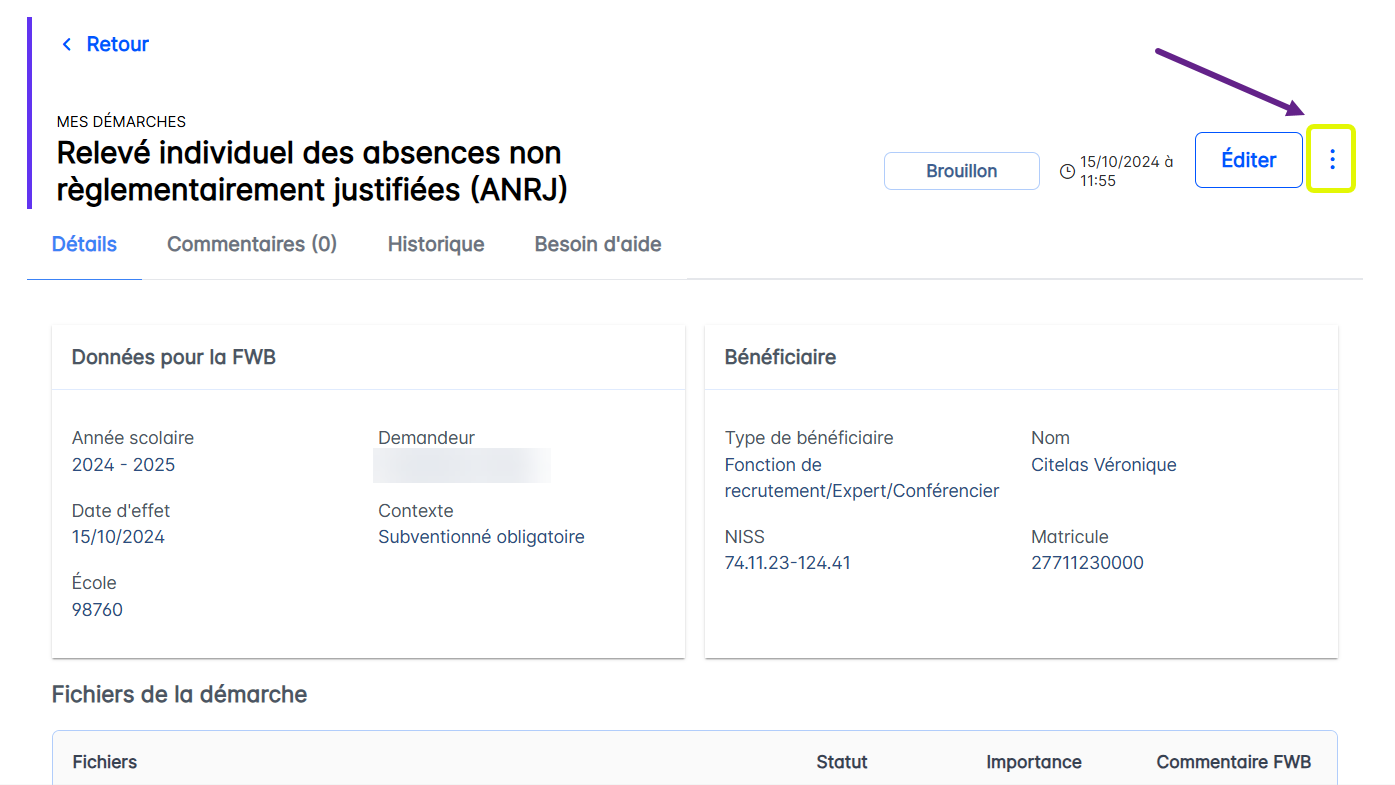Click the back chevron arrow icon
The width and height of the screenshot is (1395, 785).
pyautogui.click(x=67, y=44)
